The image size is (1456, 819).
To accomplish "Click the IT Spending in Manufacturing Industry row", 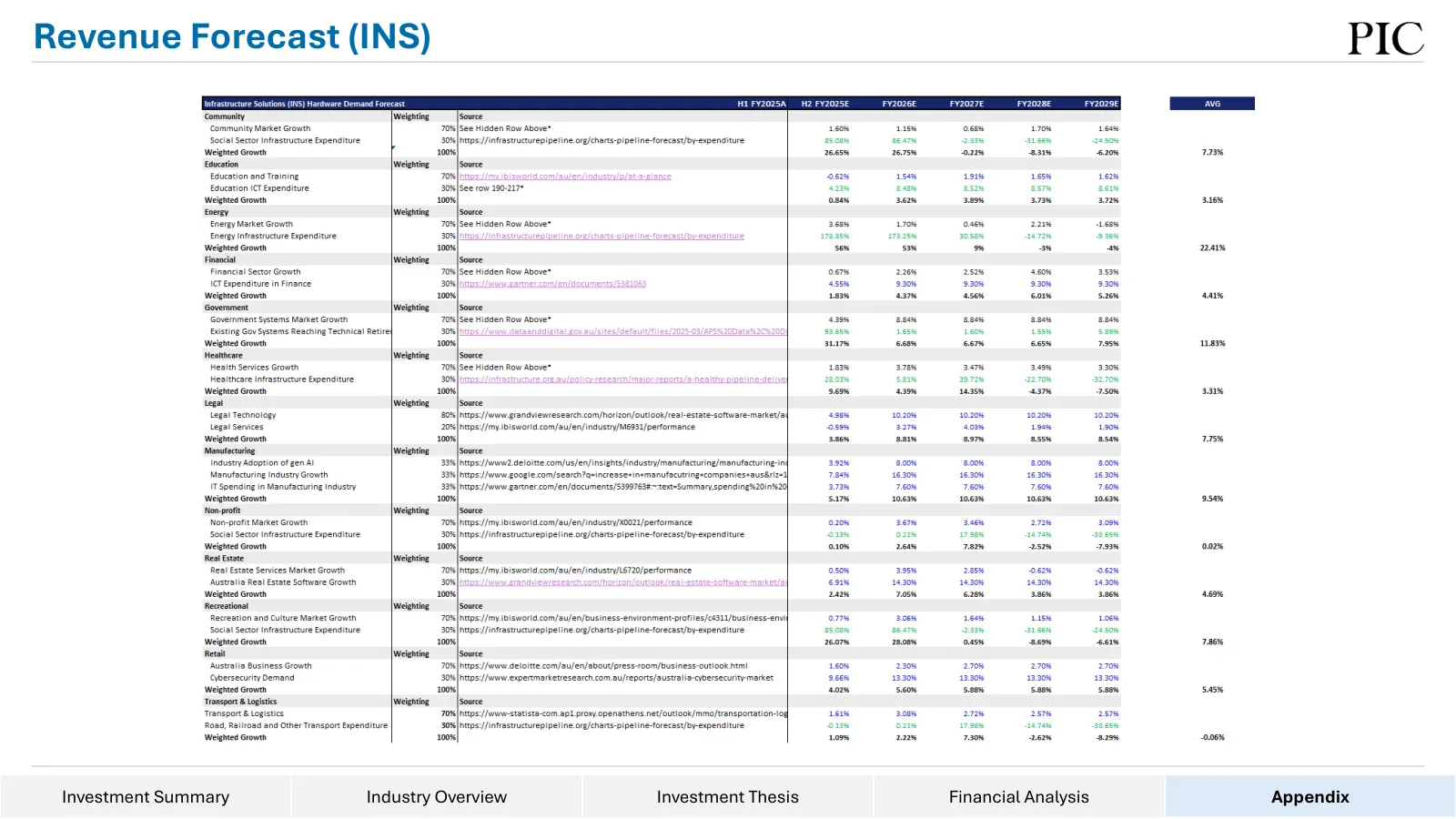I will pyautogui.click(x=283, y=487).
